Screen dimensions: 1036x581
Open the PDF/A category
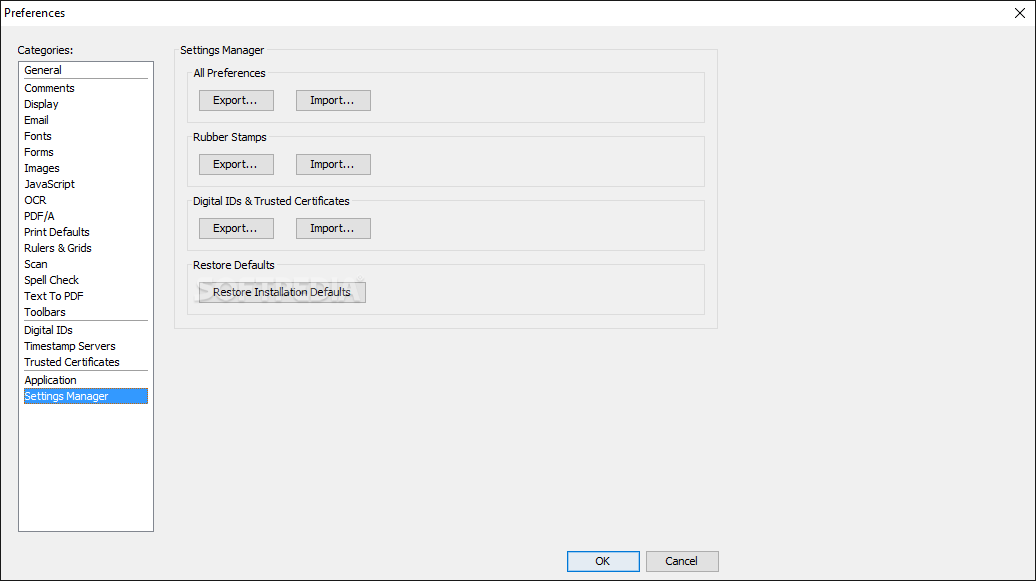click(x=86, y=215)
